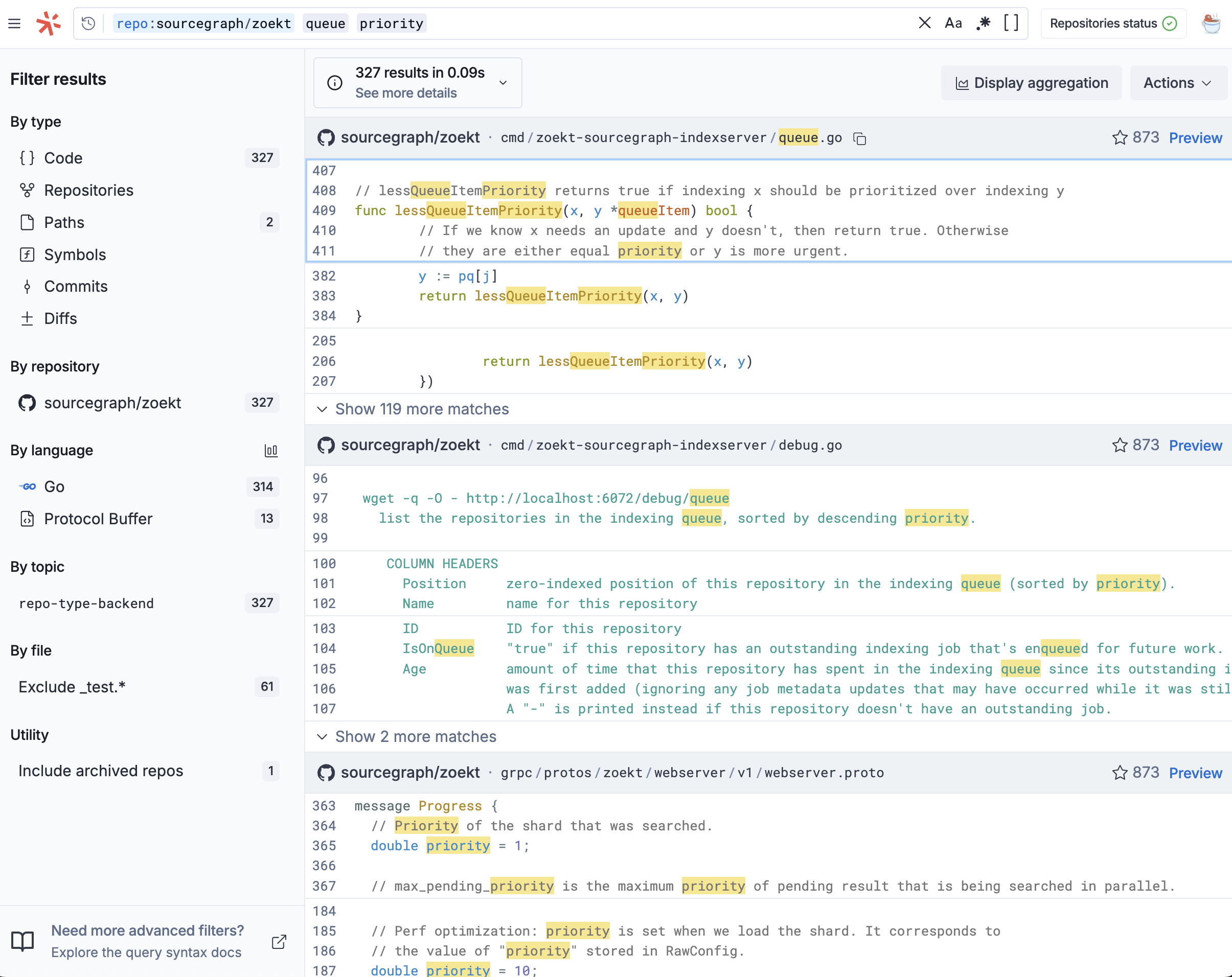Open queue.go file path link
This screenshot has height=977, width=1232.
[x=671, y=137]
